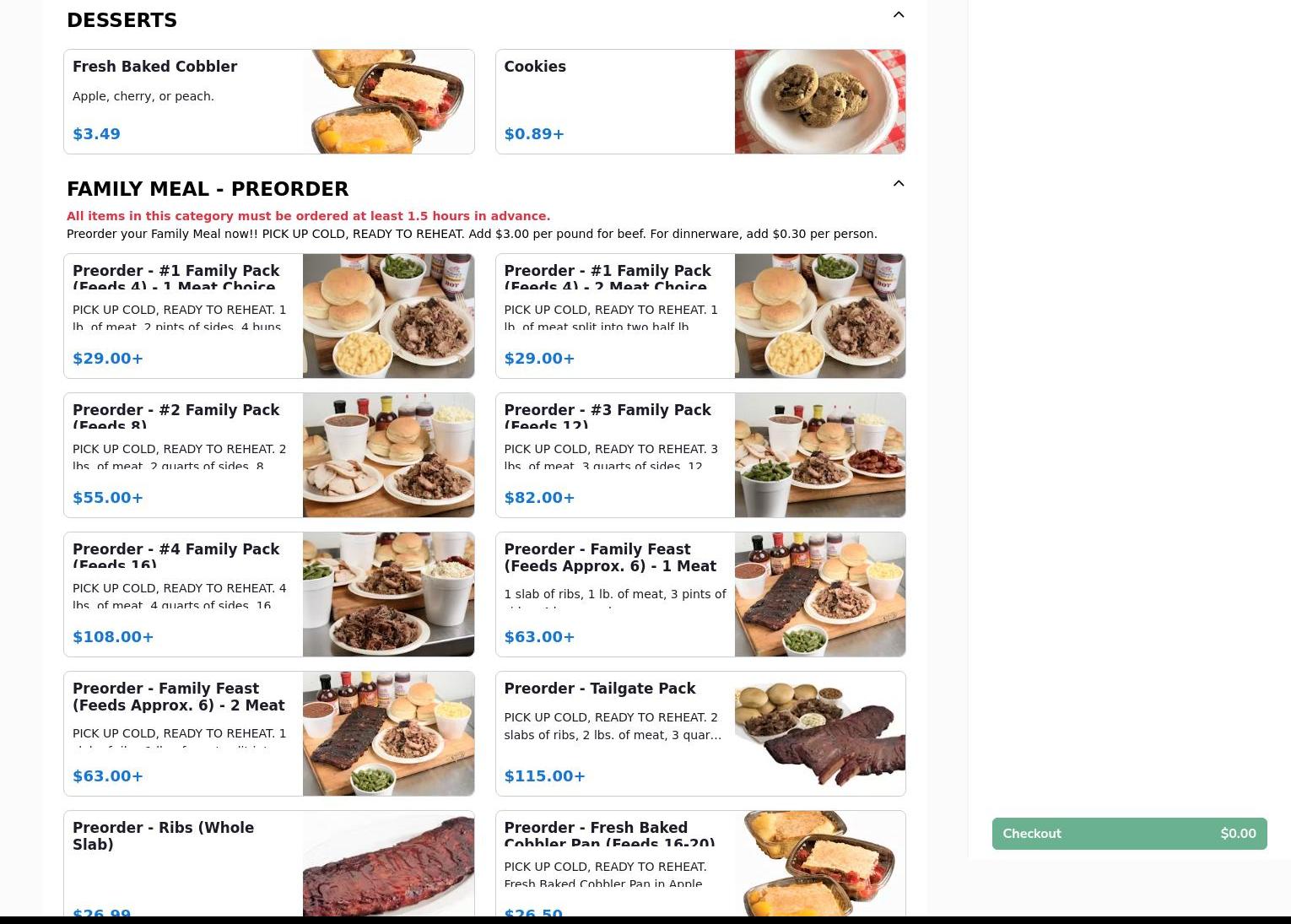Screen dimensions: 1291x924
Task: Collapse the Desserts section chevron
Action: tap(899, 14)
